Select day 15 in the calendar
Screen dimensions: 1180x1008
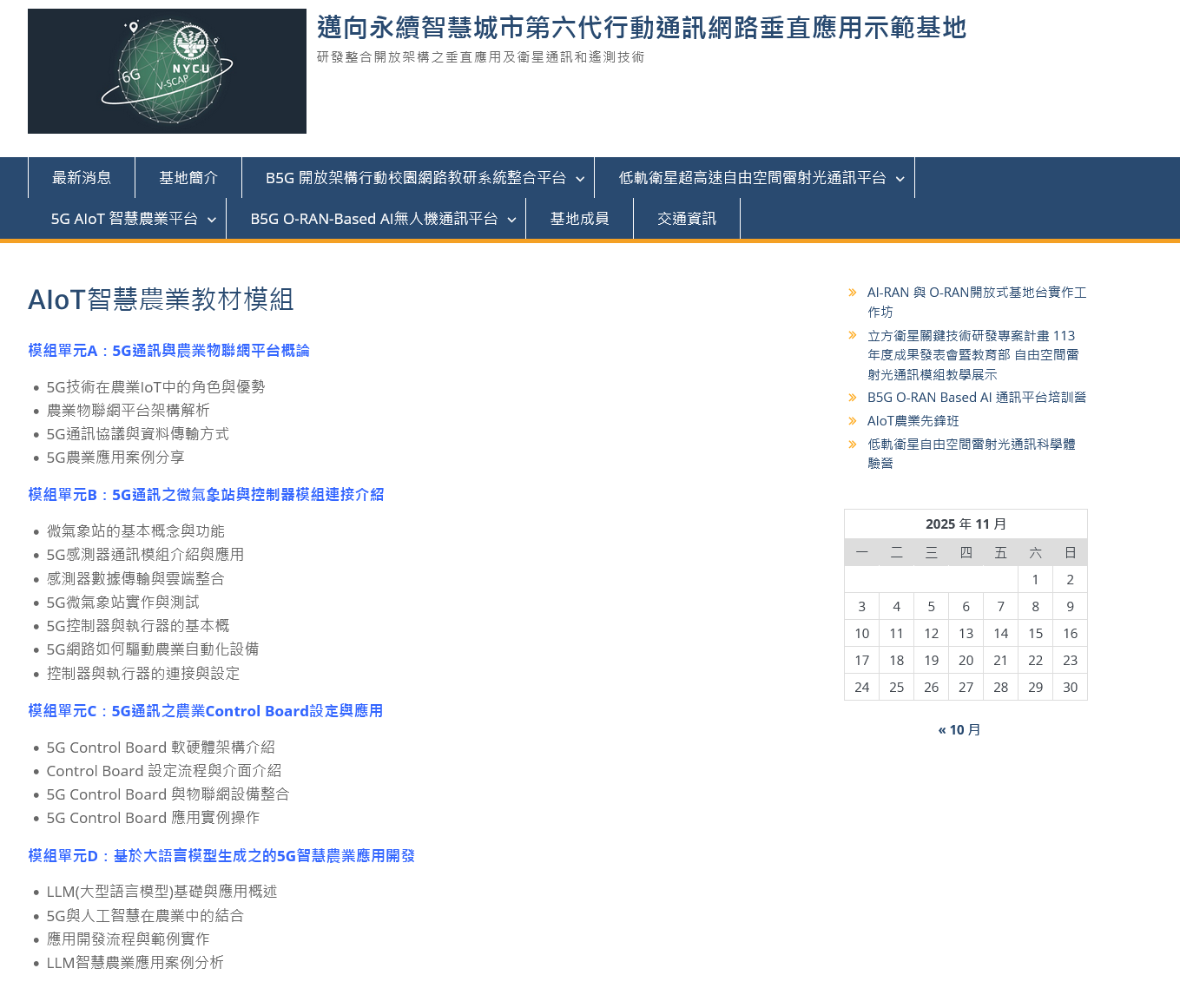[x=1035, y=634]
